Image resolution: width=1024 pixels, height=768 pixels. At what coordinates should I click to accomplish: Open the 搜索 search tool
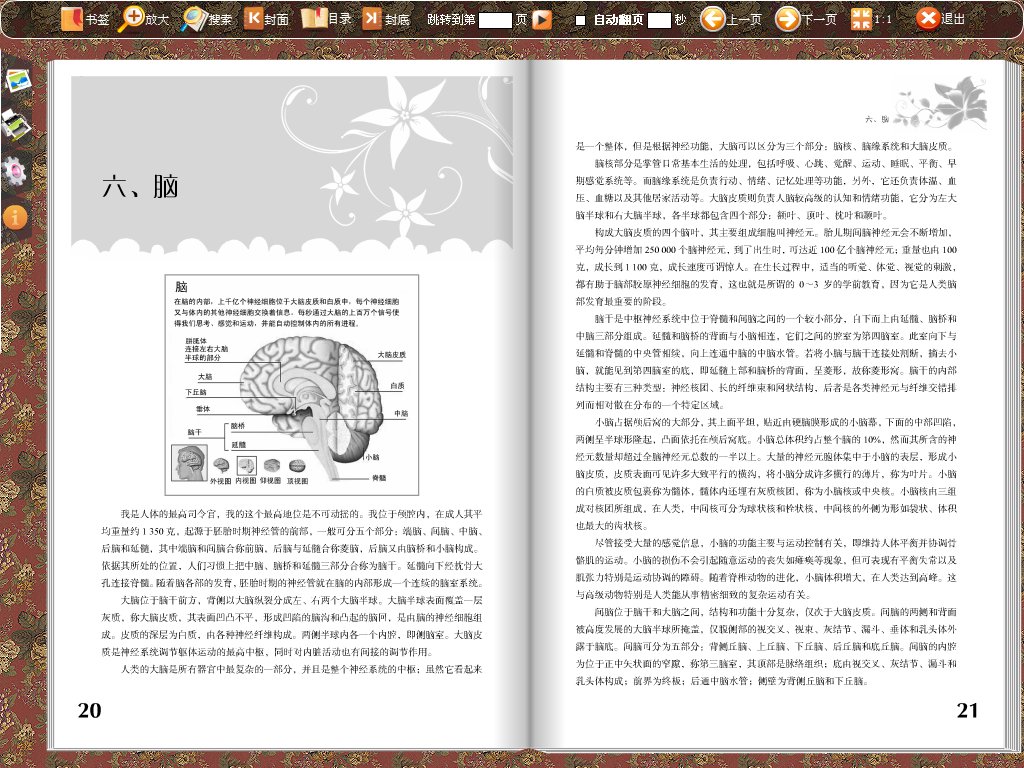coord(206,19)
